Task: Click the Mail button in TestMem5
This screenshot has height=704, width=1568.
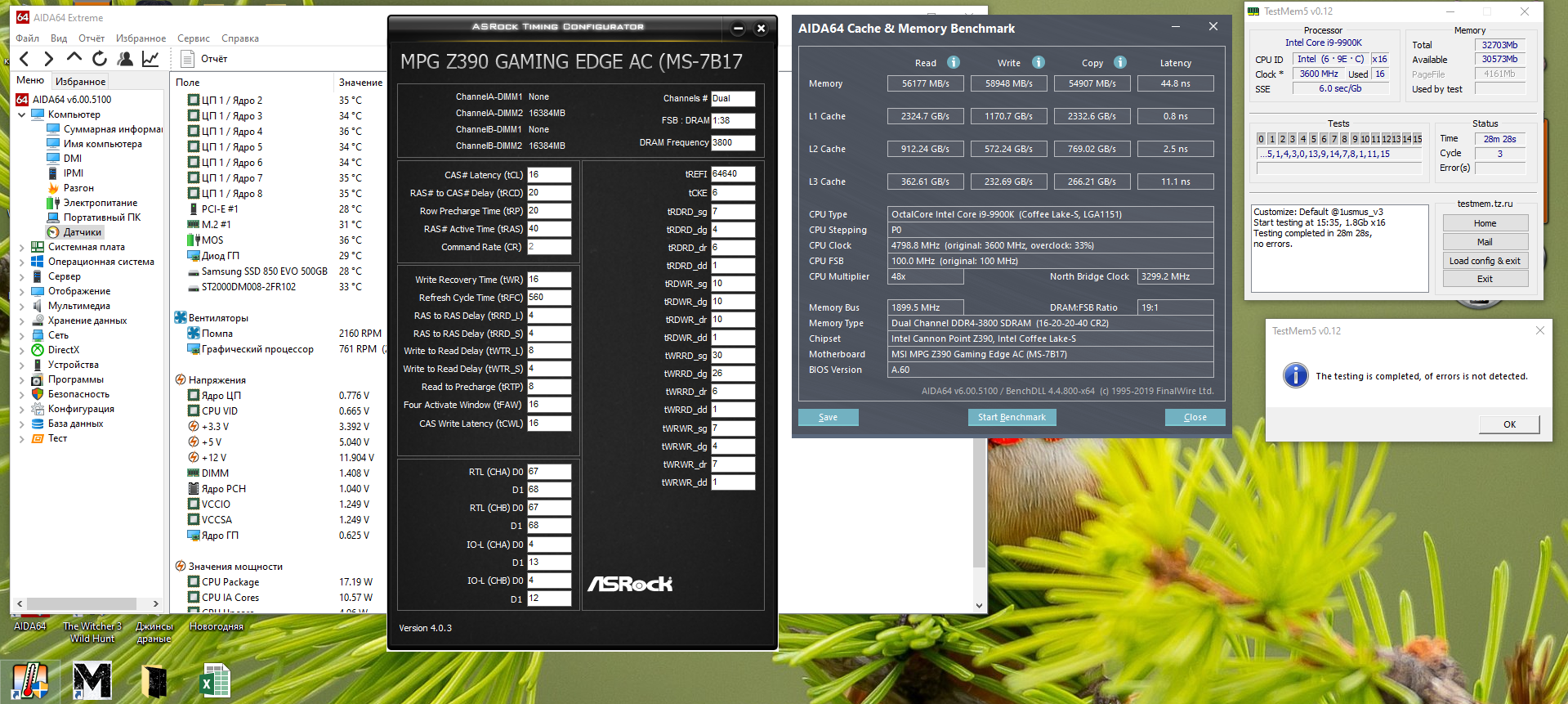Action: tap(1485, 242)
